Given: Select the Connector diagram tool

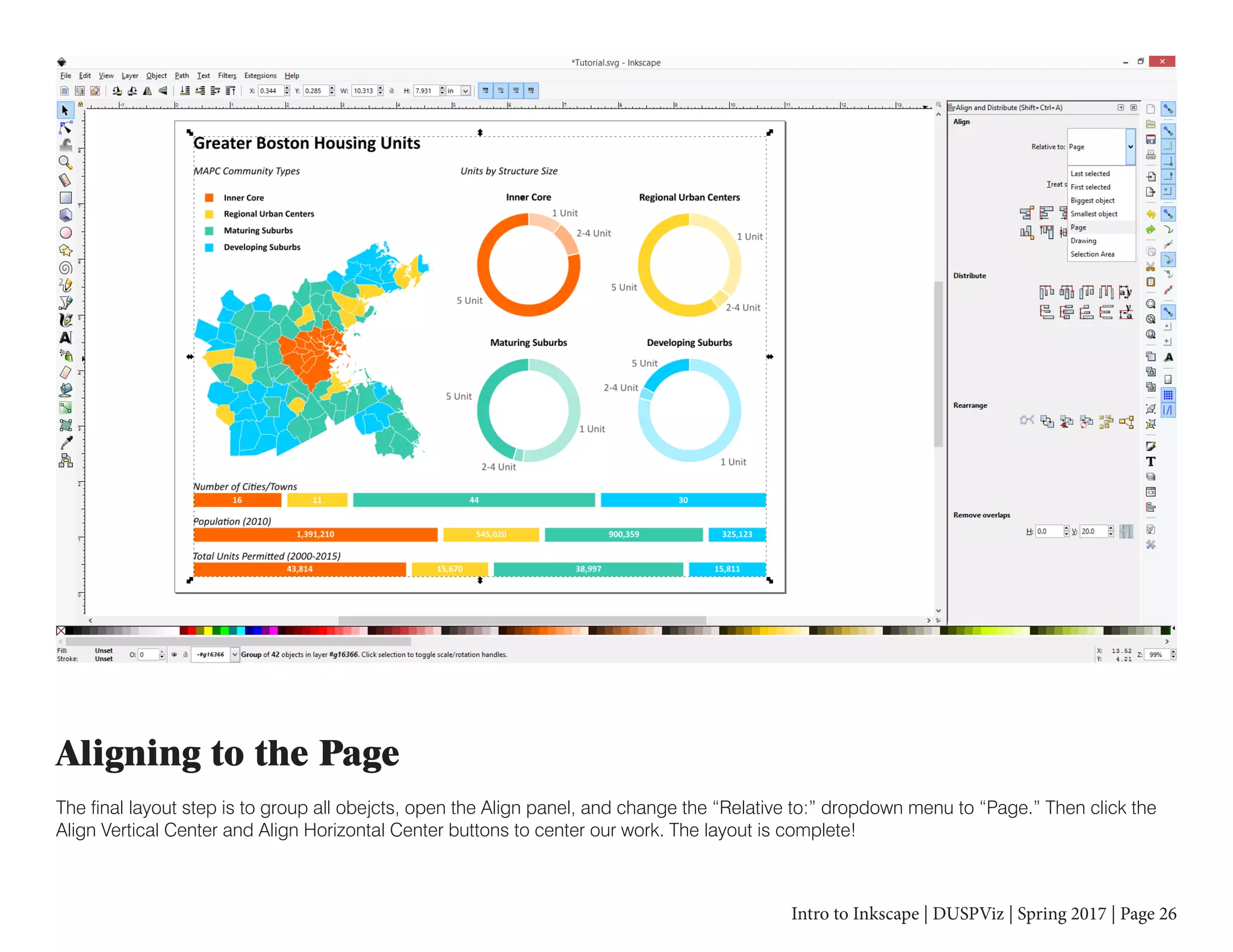Looking at the screenshot, I should pos(65,461).
